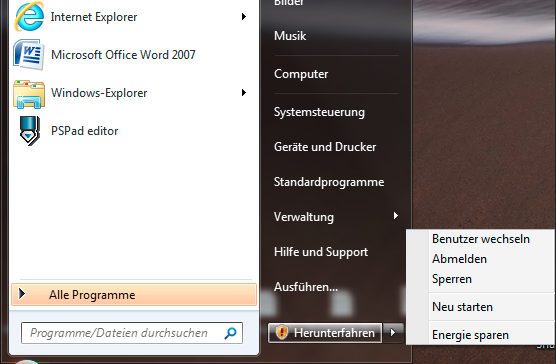556x364 pixels.
Task: Open Internet Explorer from its icon
Action: click(29, 17)
